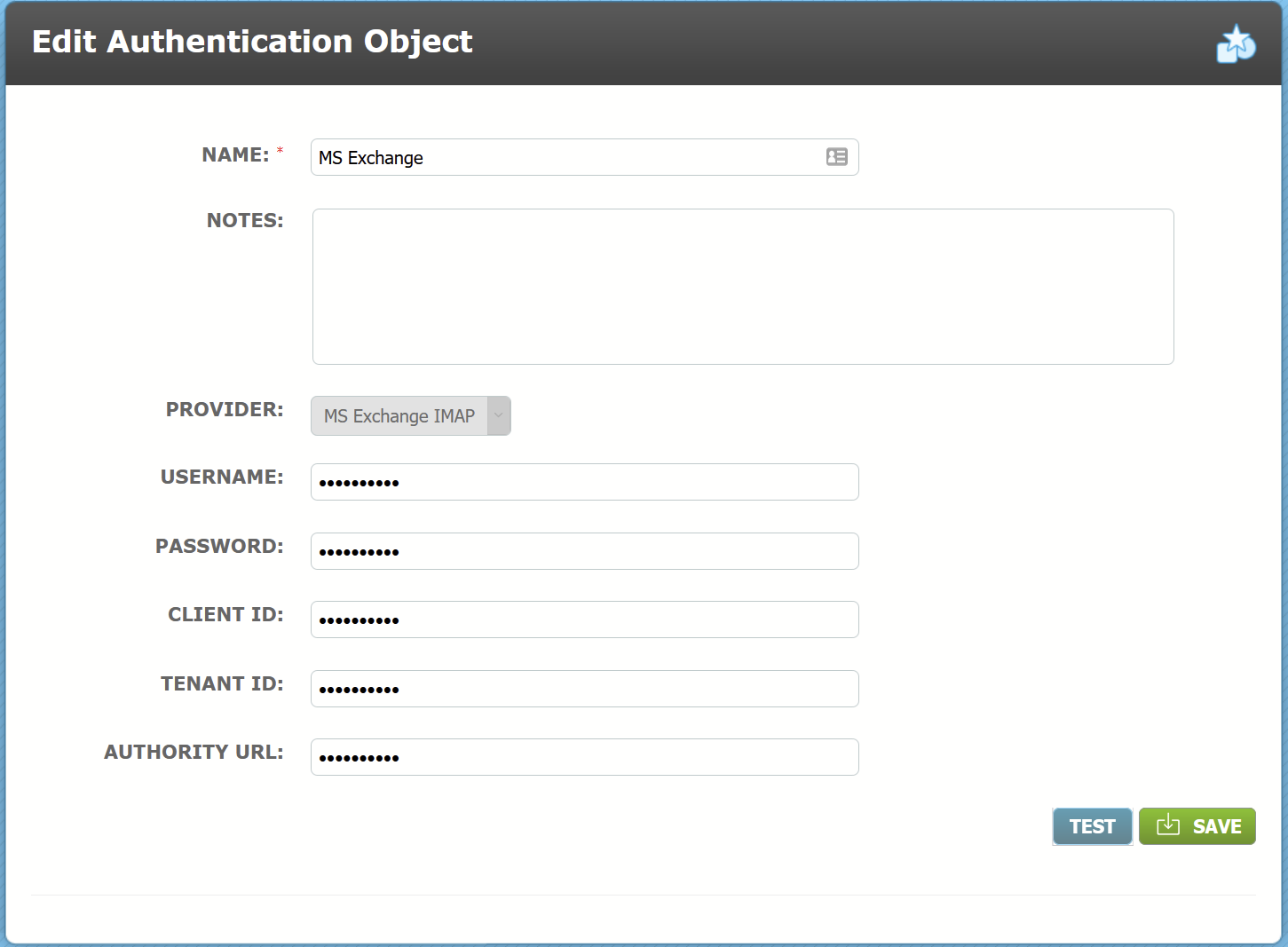Click inside the Notes text area
Viewport: 1288px width, 947px height.
(x=743, y=287)
